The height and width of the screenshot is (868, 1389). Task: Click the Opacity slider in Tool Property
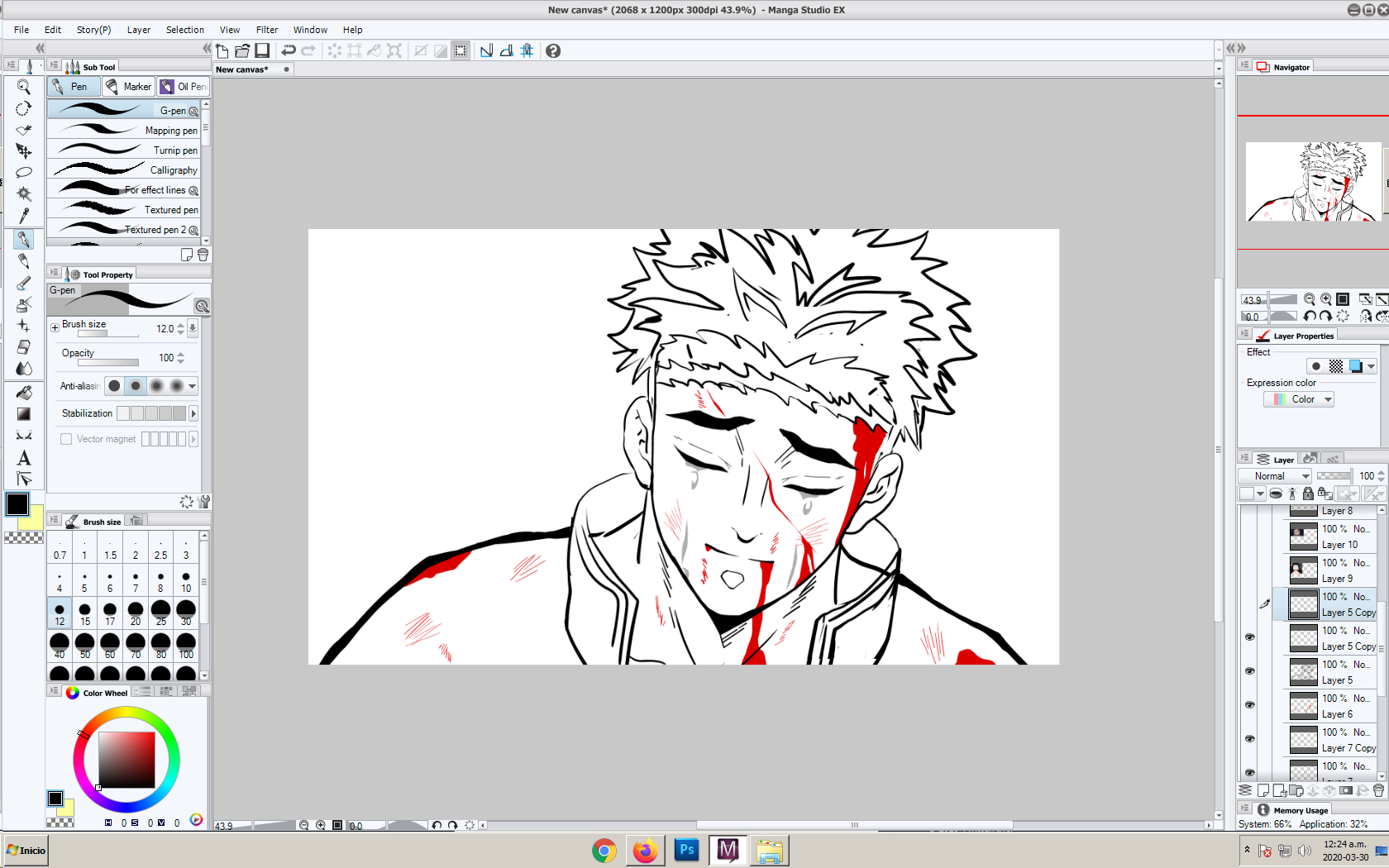(108, 362)
